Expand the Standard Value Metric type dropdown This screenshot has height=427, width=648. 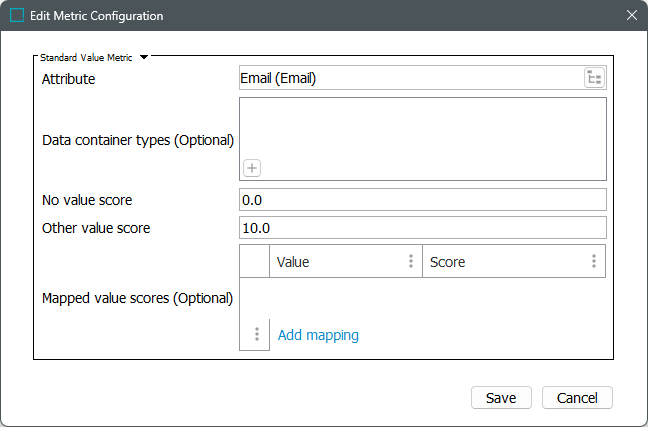click(144, 58)
